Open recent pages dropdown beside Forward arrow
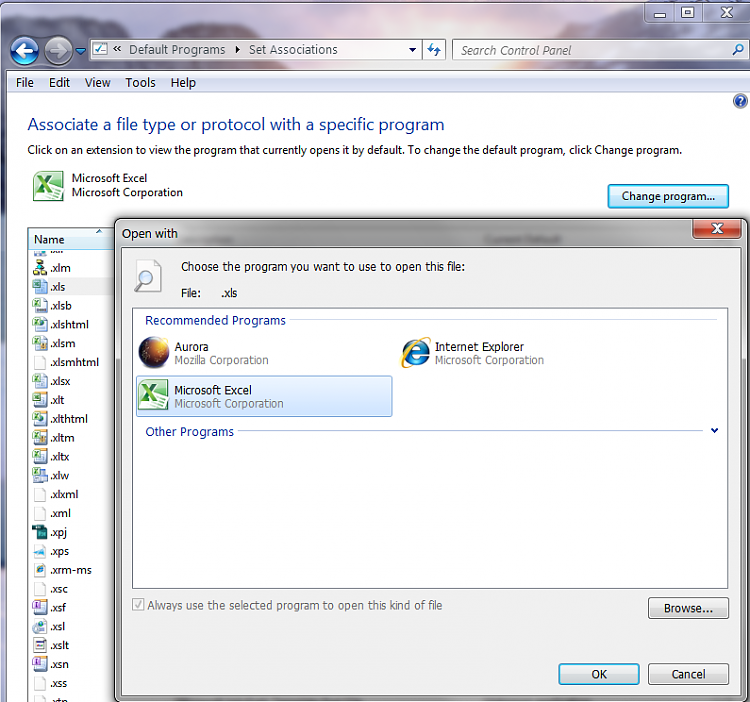Viewport: 750px width, 702px height. (x=81, y=51)
